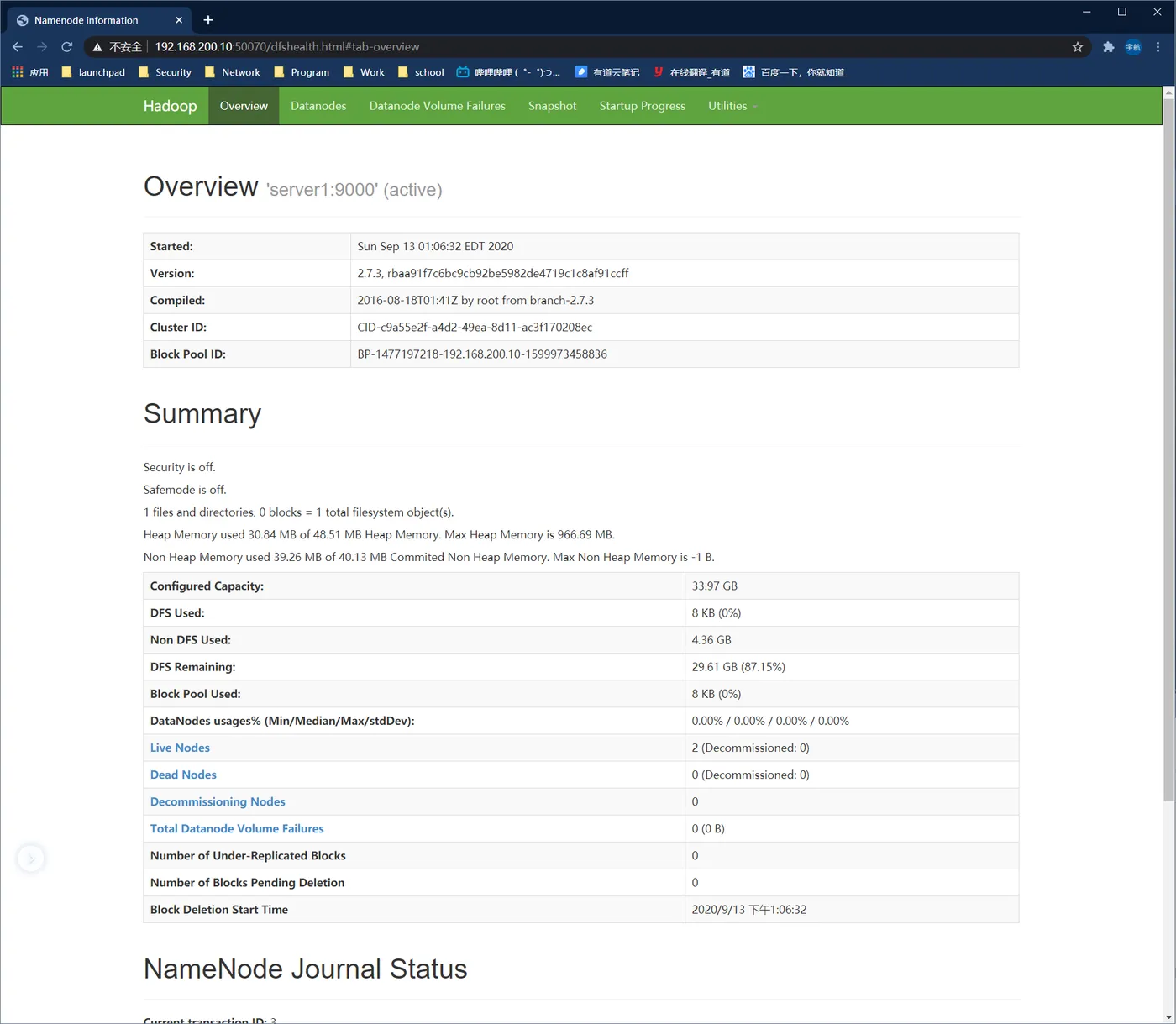
Task: Click the Version value '2.7.3, rbaa91f7c...'
Action: (x=493, y=273)
